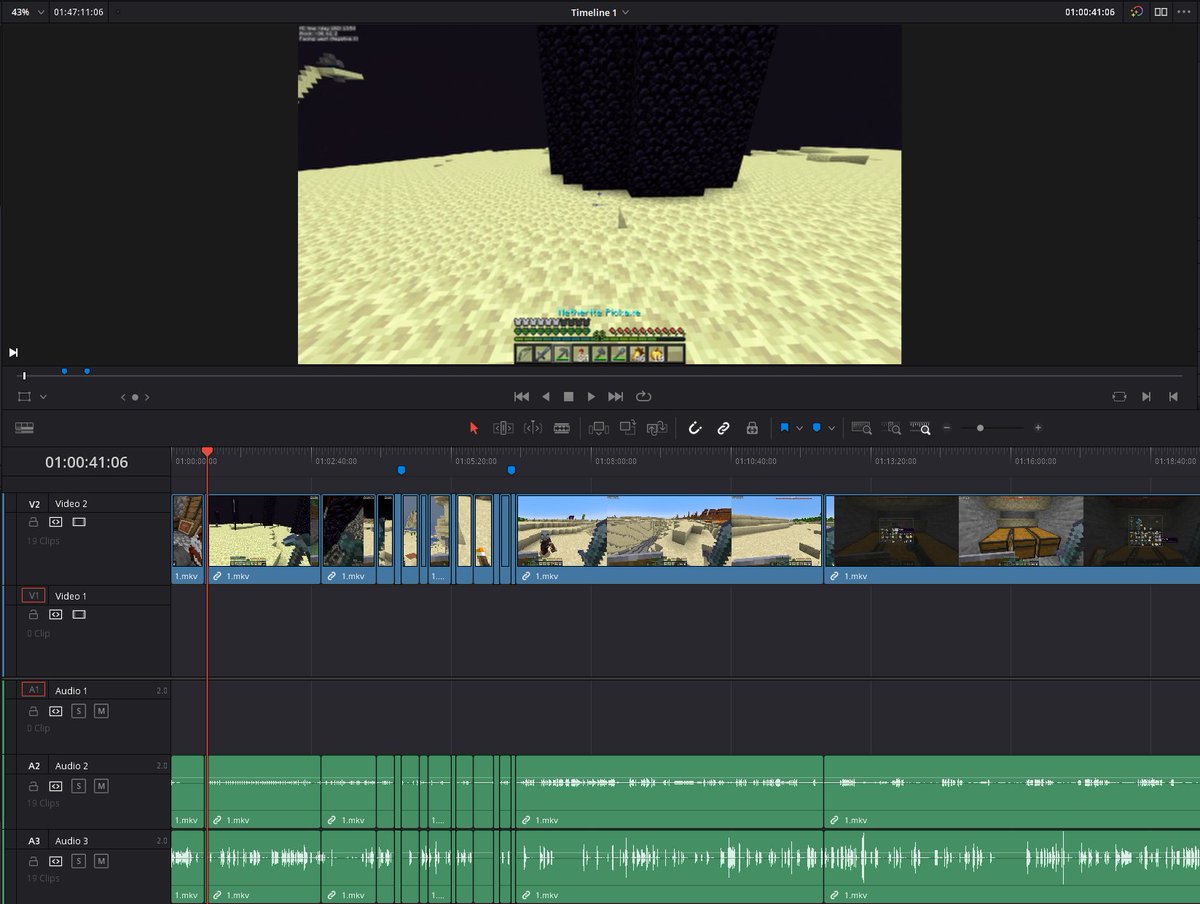
Task: Play the timeline forward
Action: (591, 397)
